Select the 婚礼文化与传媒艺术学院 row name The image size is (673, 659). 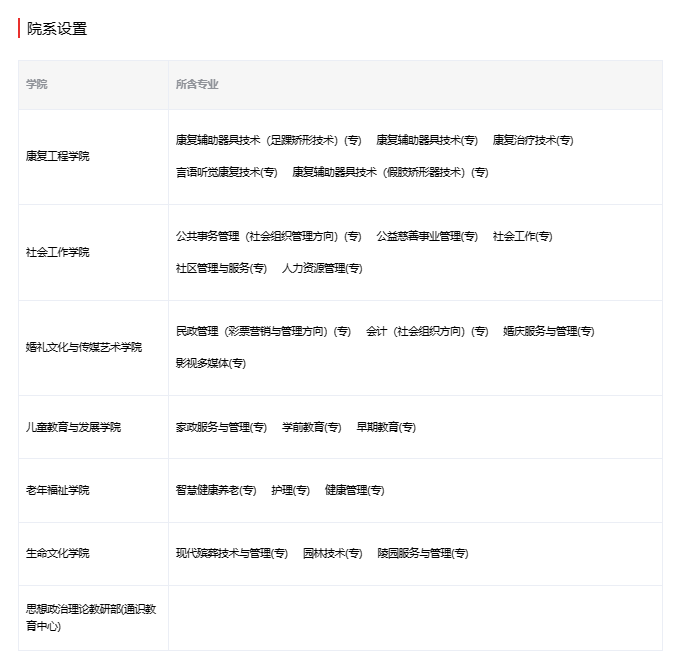tap(84, 347)
